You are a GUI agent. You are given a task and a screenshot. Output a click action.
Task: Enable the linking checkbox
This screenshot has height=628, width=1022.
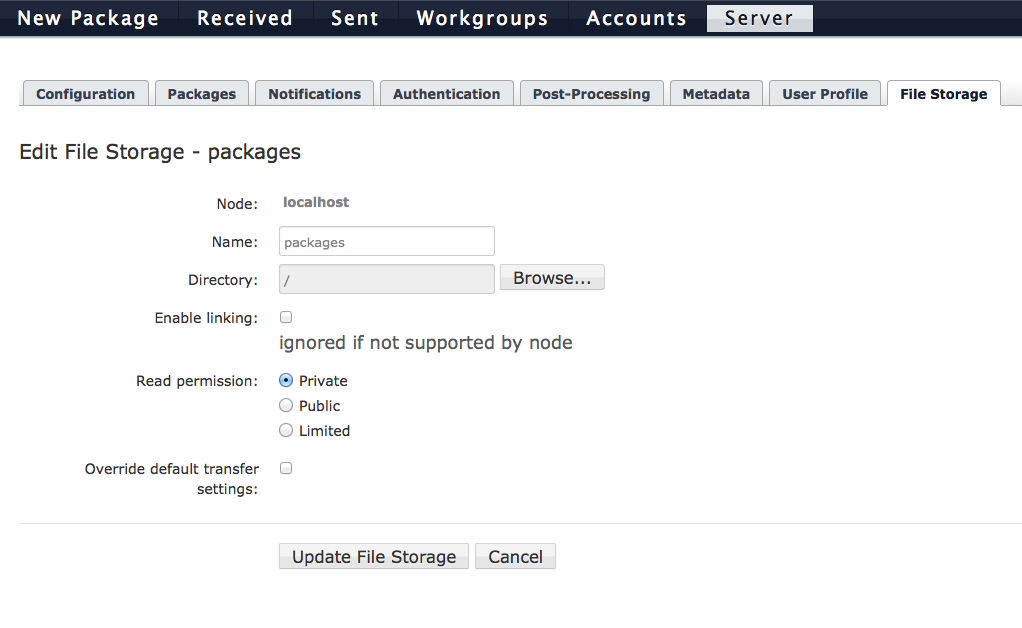[286, 317]
